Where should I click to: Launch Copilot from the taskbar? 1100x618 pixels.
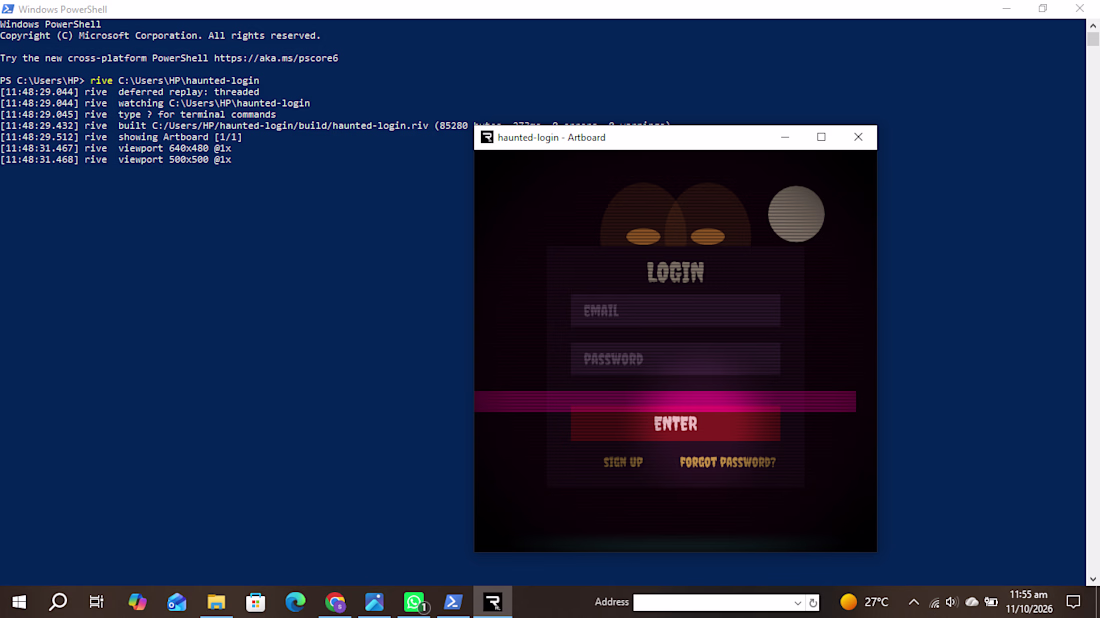click(x=137, y=602)
